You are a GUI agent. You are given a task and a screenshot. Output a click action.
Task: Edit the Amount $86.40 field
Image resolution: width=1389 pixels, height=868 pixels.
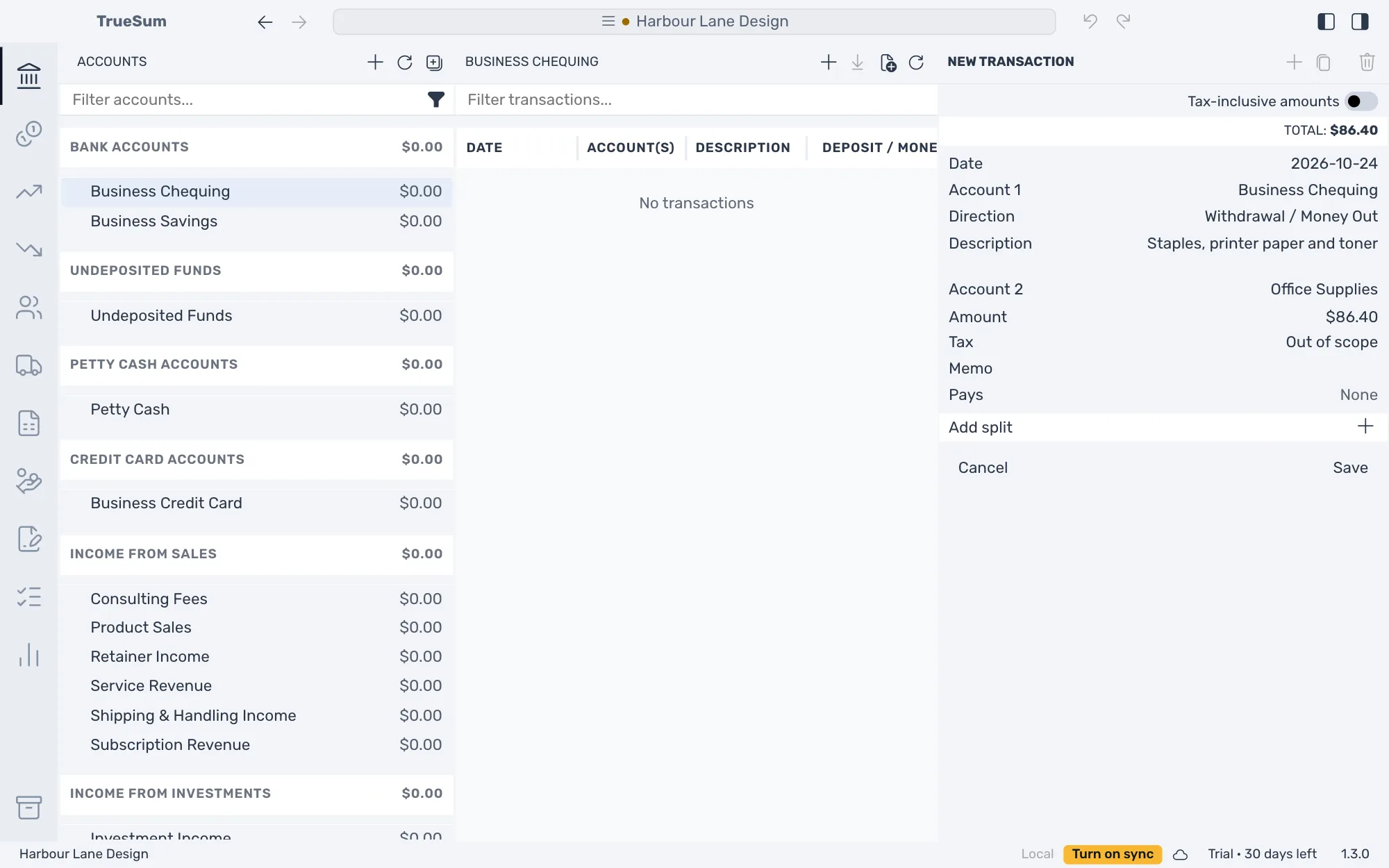pos(1163,317)
